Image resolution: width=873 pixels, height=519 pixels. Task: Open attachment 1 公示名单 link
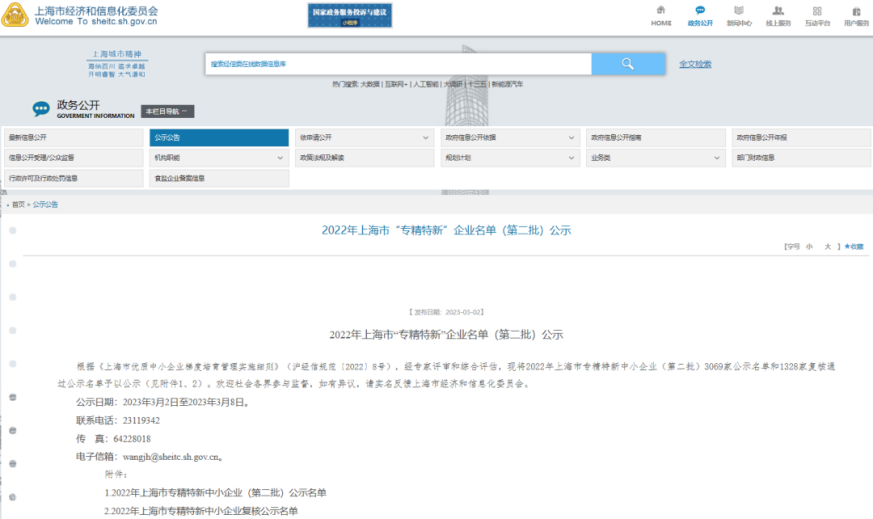tap(216, 493)
